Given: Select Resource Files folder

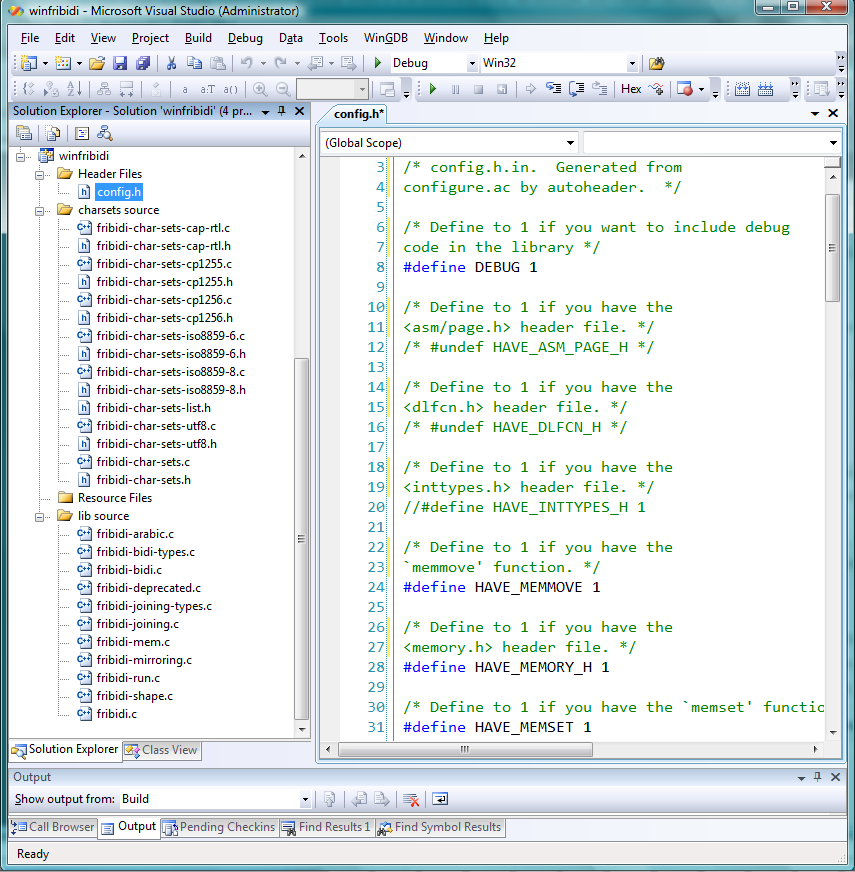Looking at the screenshot, I should (115, 498).
